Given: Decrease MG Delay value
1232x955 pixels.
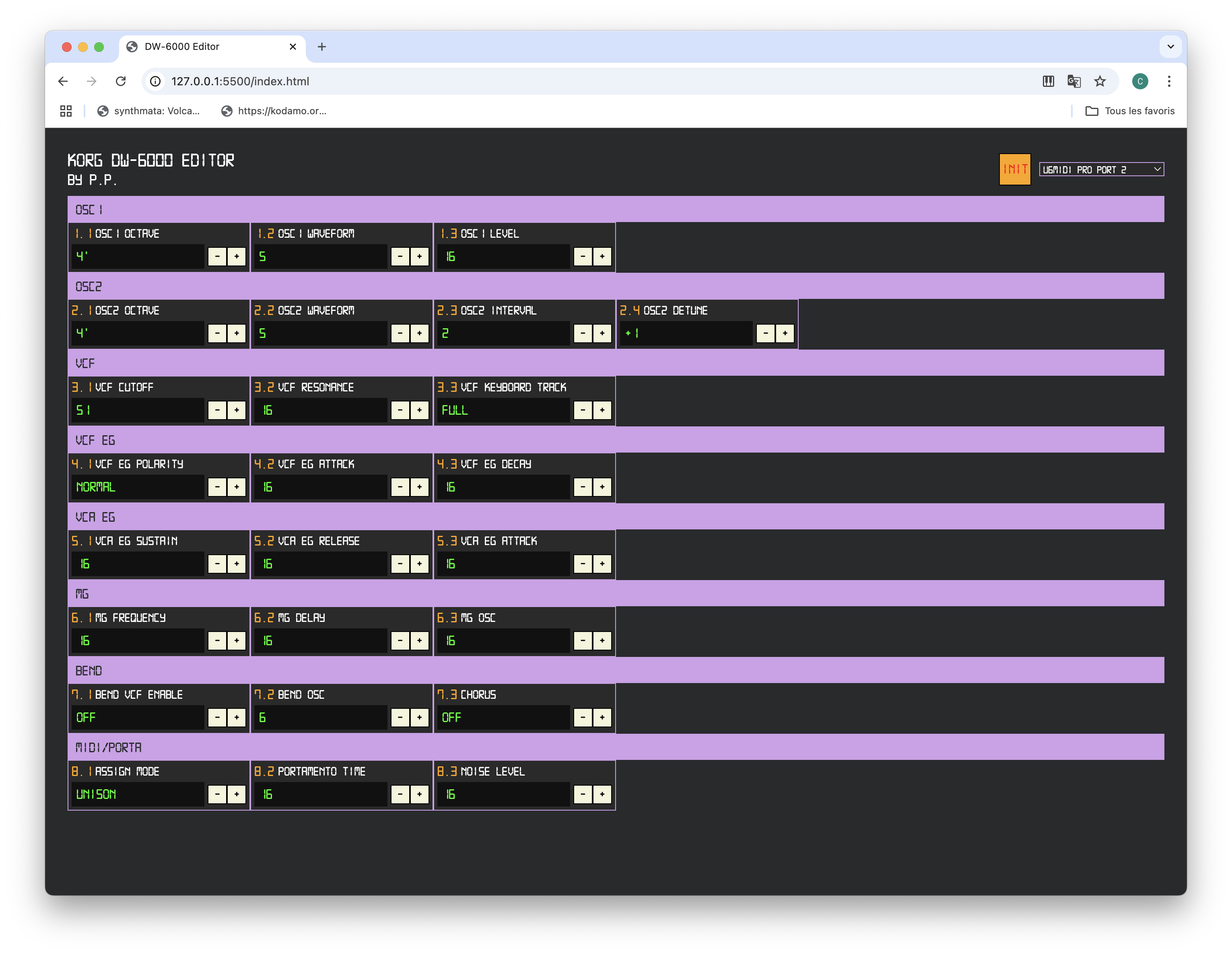Looking at the screenshot, I should (x=400, y=640).
